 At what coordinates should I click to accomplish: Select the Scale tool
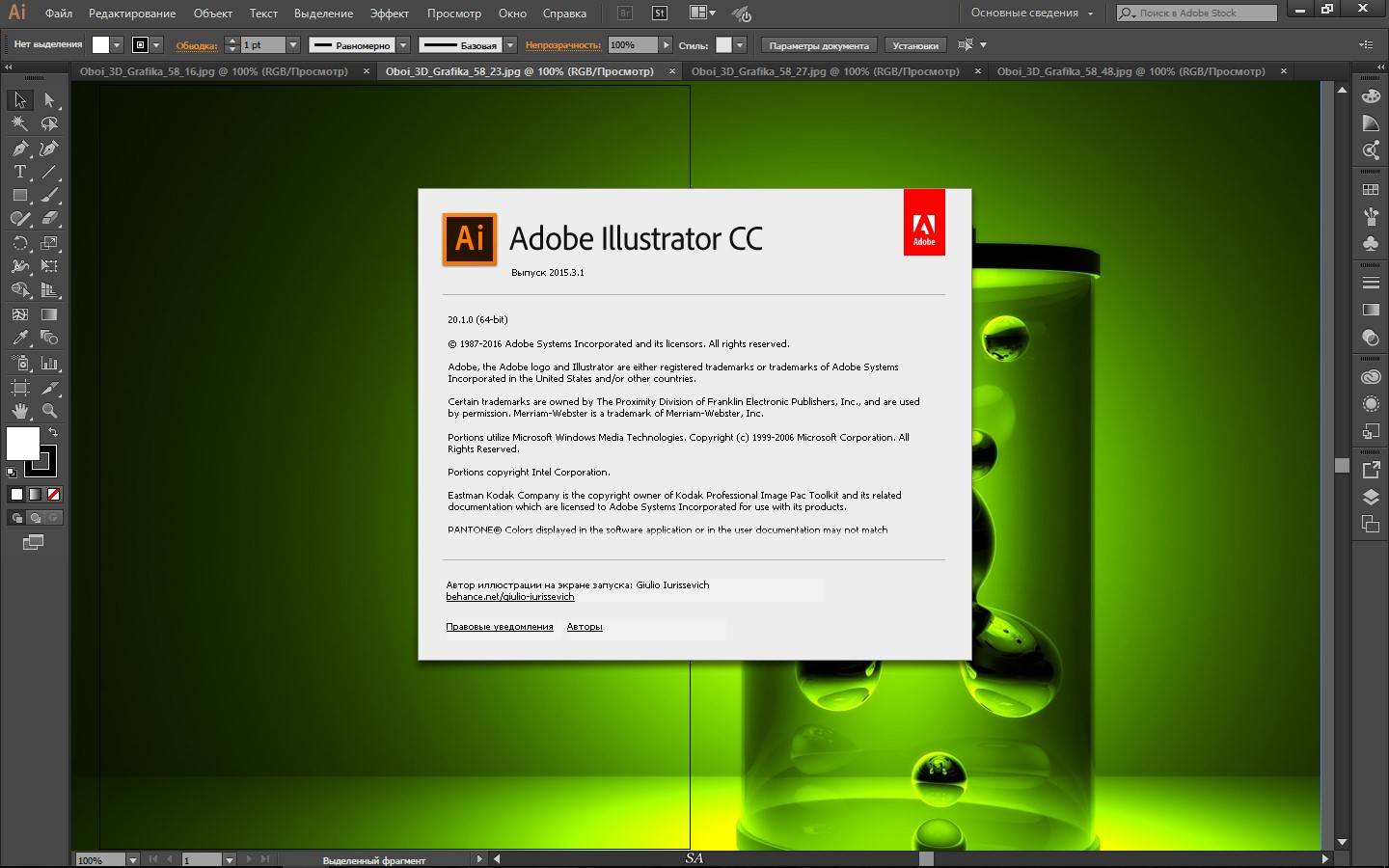(50, 243)
